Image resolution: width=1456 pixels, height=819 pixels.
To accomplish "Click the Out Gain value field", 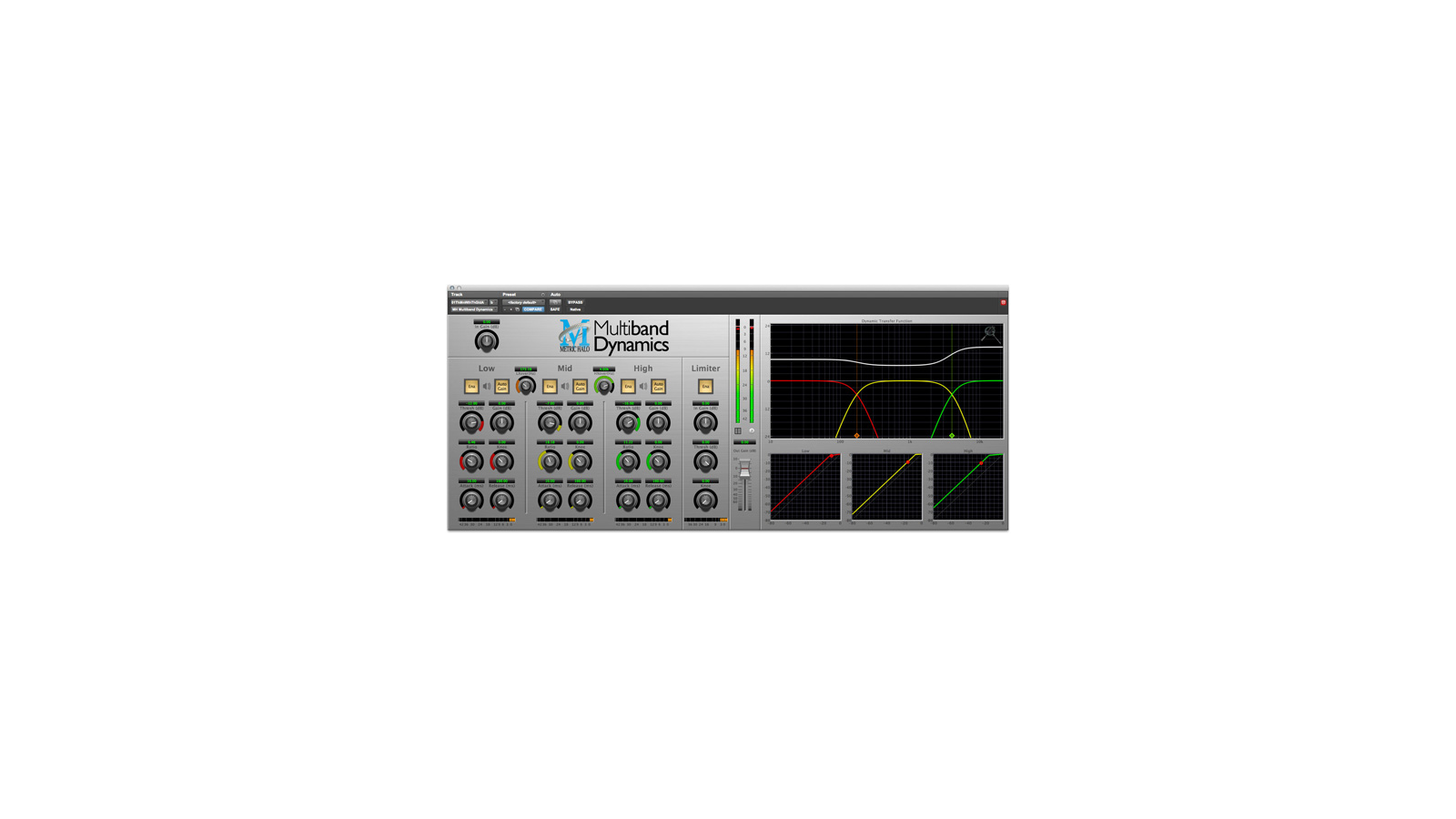I will (744, 442).
